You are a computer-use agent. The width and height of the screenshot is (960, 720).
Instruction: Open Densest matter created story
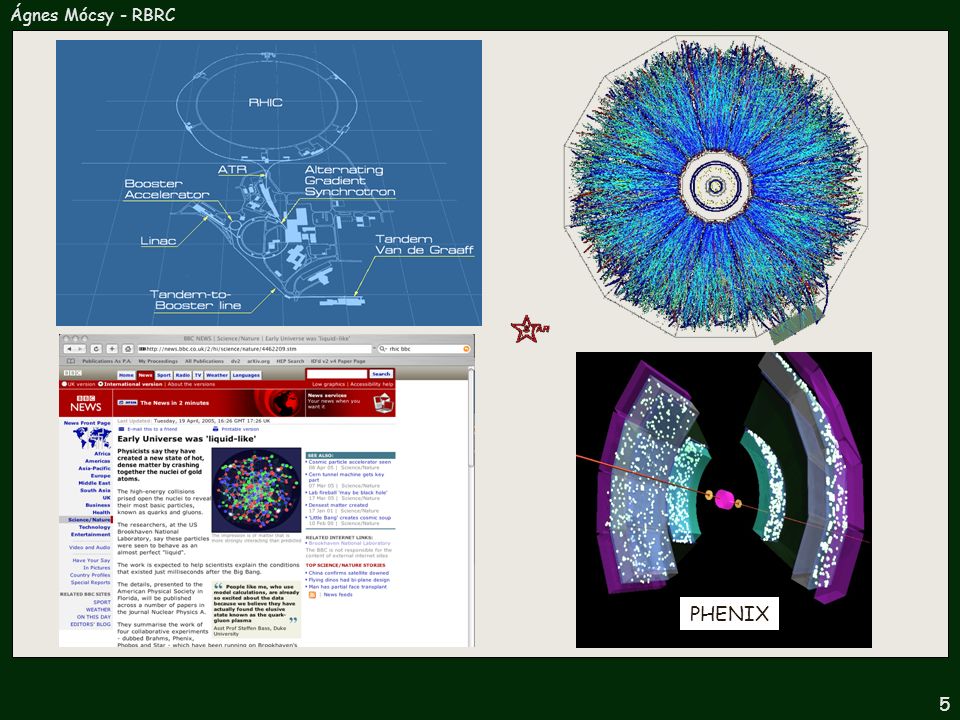point(338,505)
